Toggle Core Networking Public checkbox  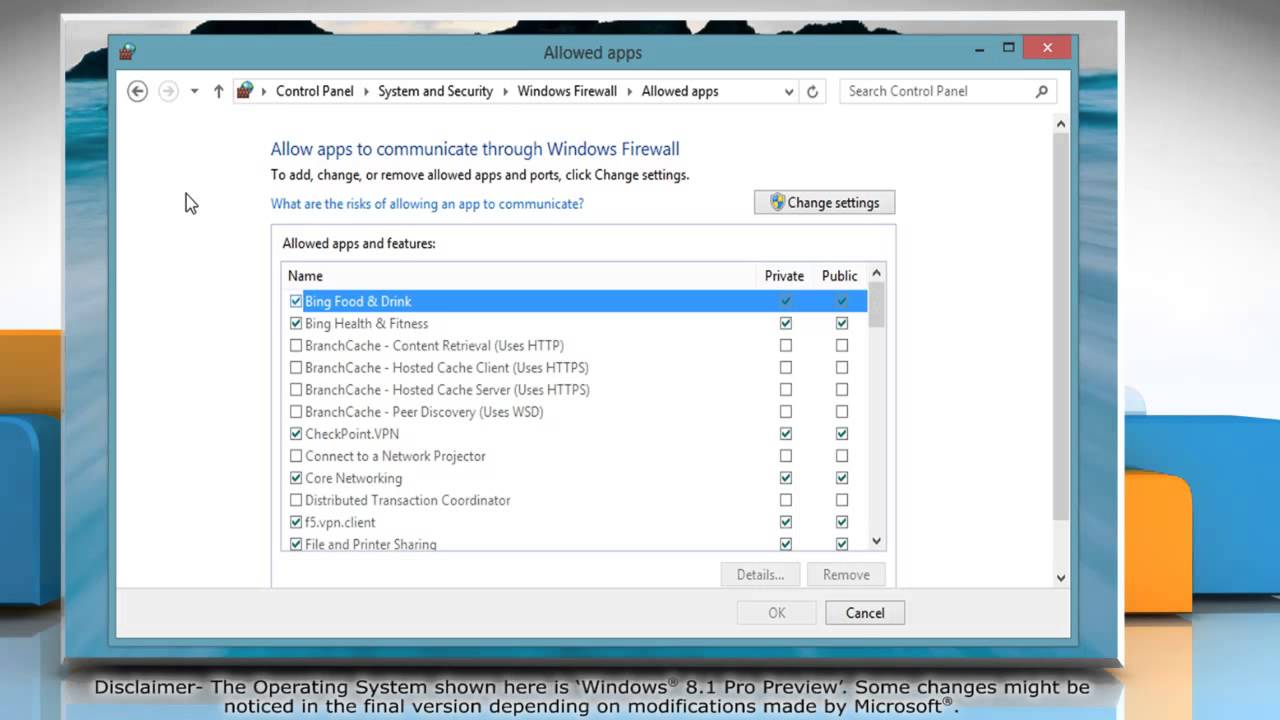(x=842, y=478)
